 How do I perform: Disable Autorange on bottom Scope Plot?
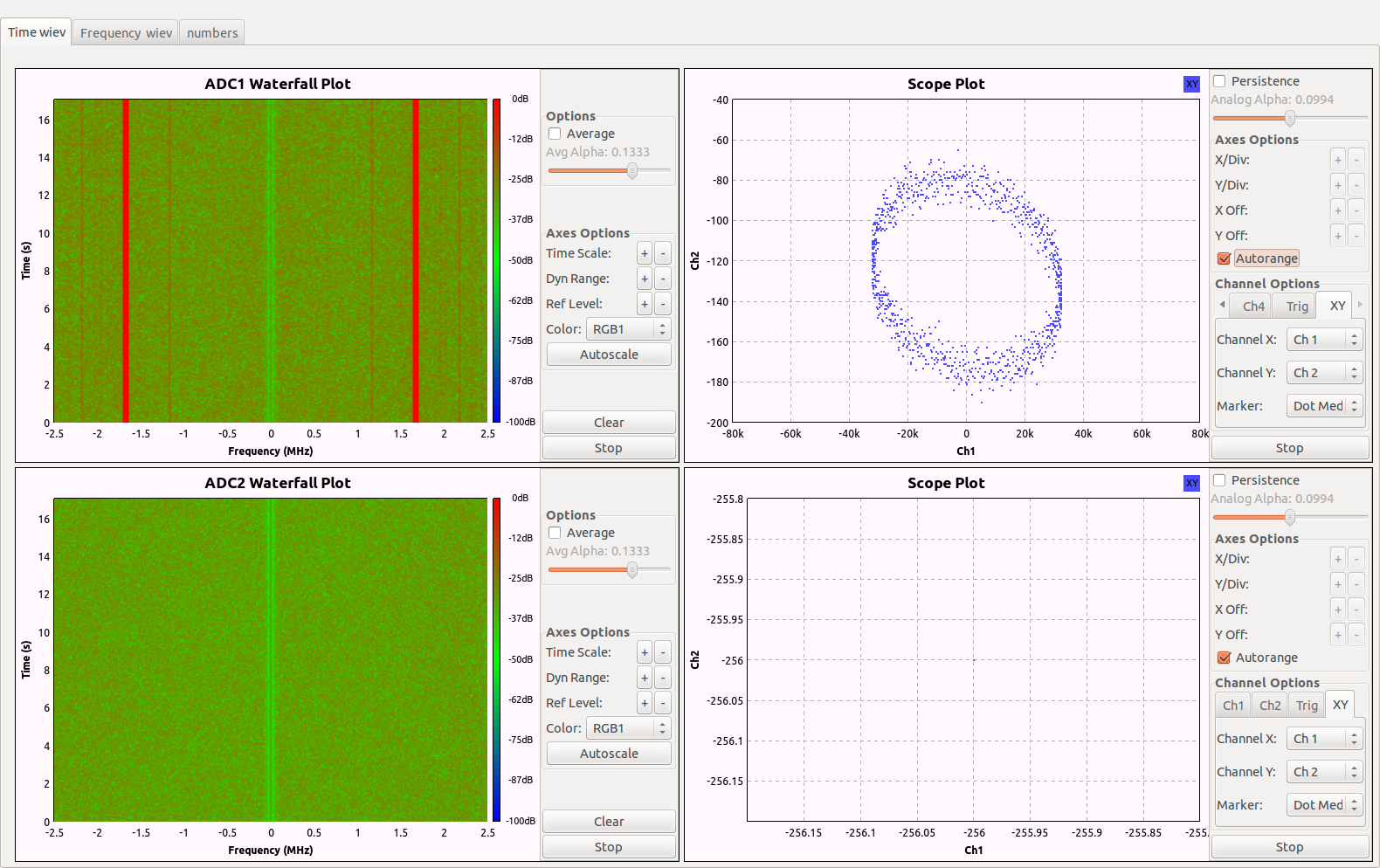pyautogui.click(x=1225, y=658)
